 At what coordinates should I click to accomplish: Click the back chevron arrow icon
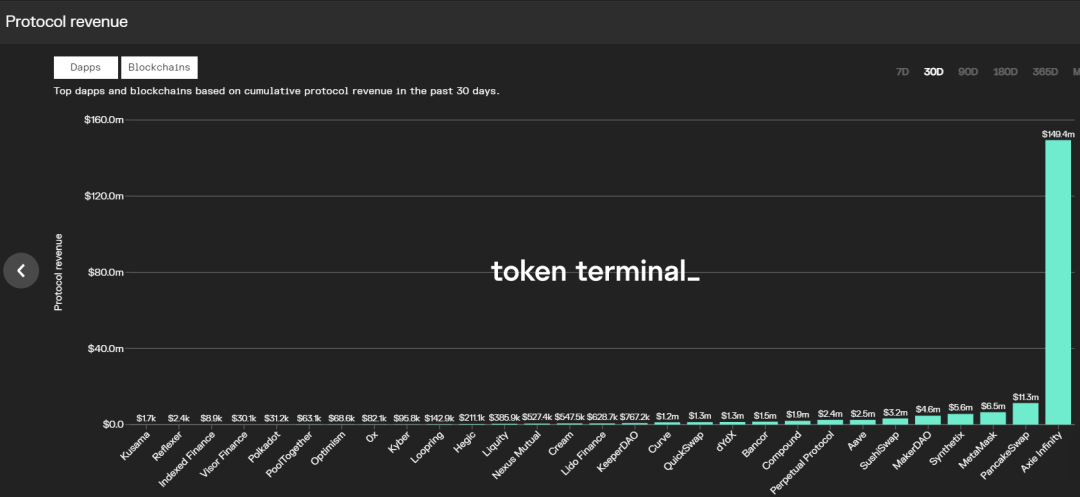(21, 270)
